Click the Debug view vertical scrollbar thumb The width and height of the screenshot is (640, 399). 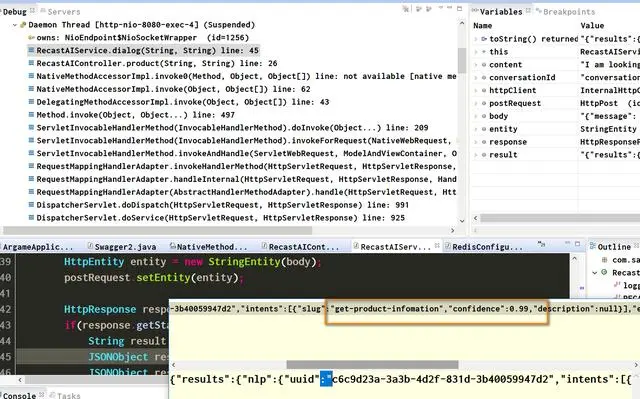[x=462, y=60]
